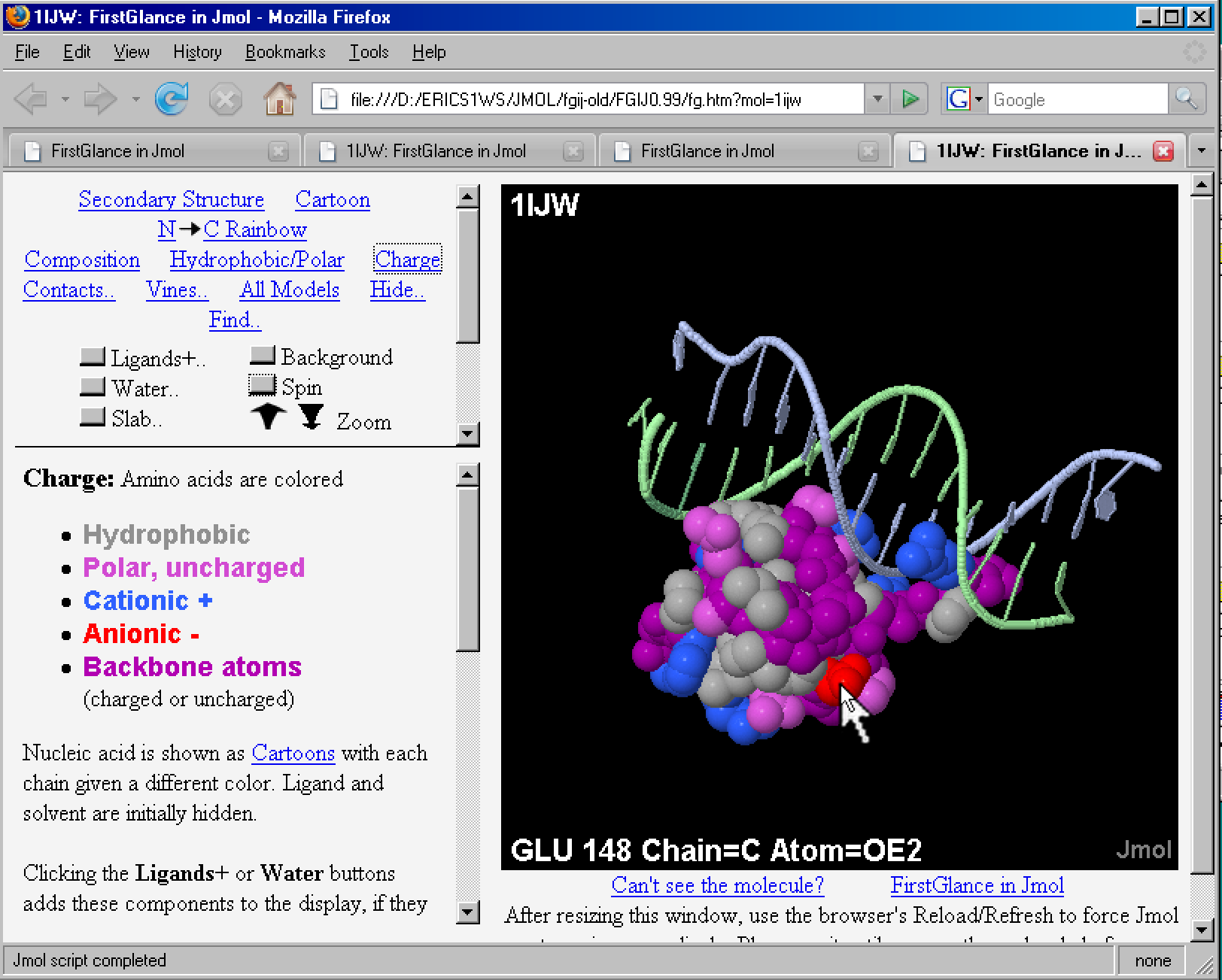Open the Bookmarks menu
The height and width of the screenshot is (980, 1222).
[285, 52]
